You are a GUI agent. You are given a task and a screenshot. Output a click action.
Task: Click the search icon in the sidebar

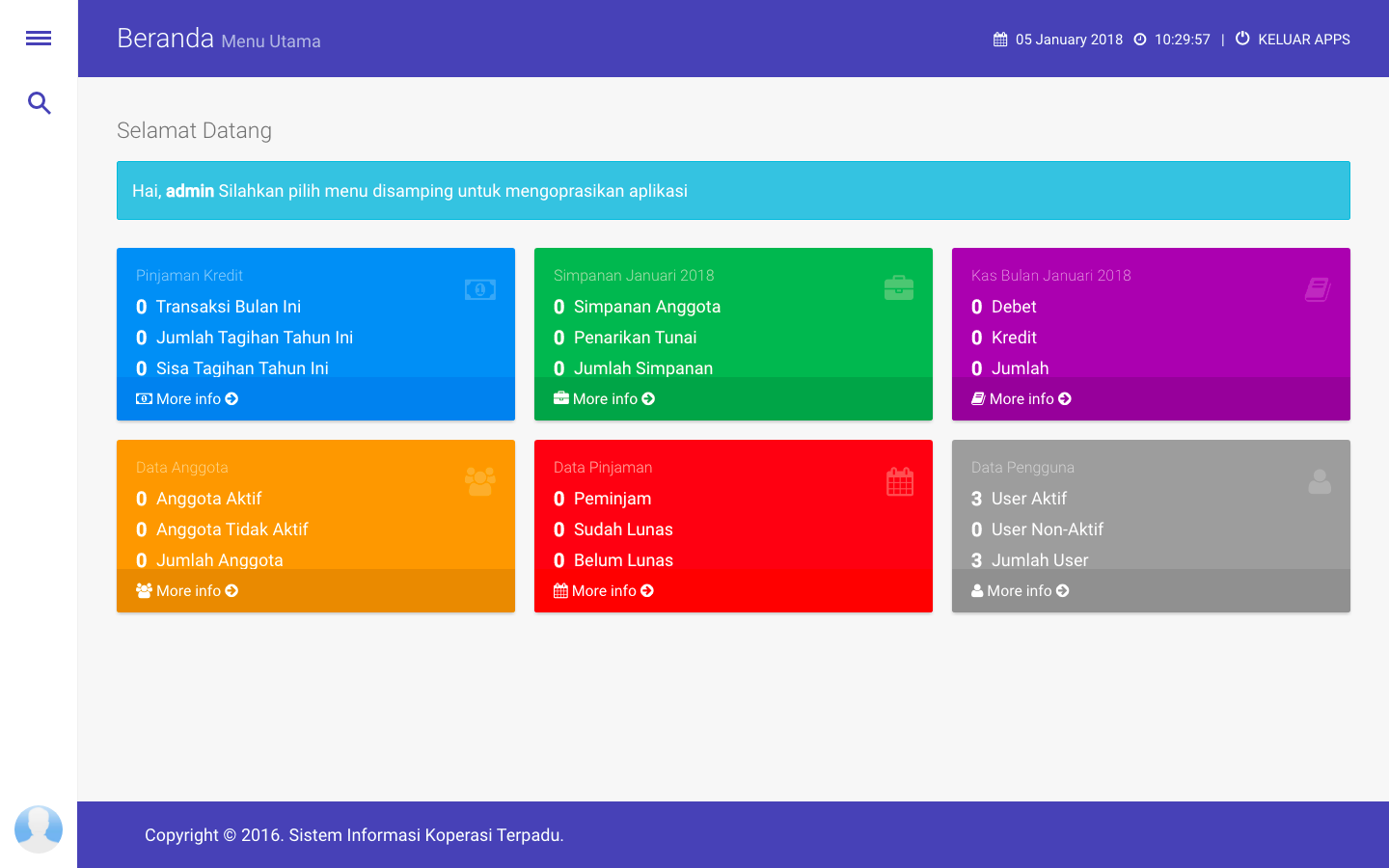click(39, 103)
